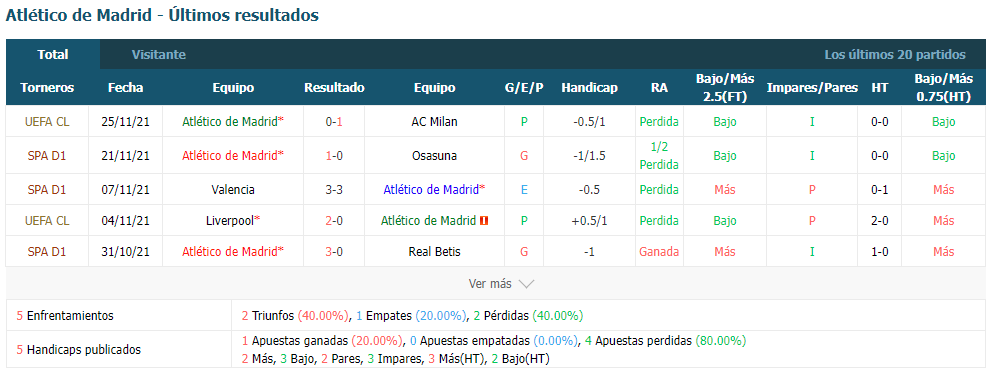The image size is (992, 376).
Task: Open the Osasuna team link
Action: click(434, 155)
